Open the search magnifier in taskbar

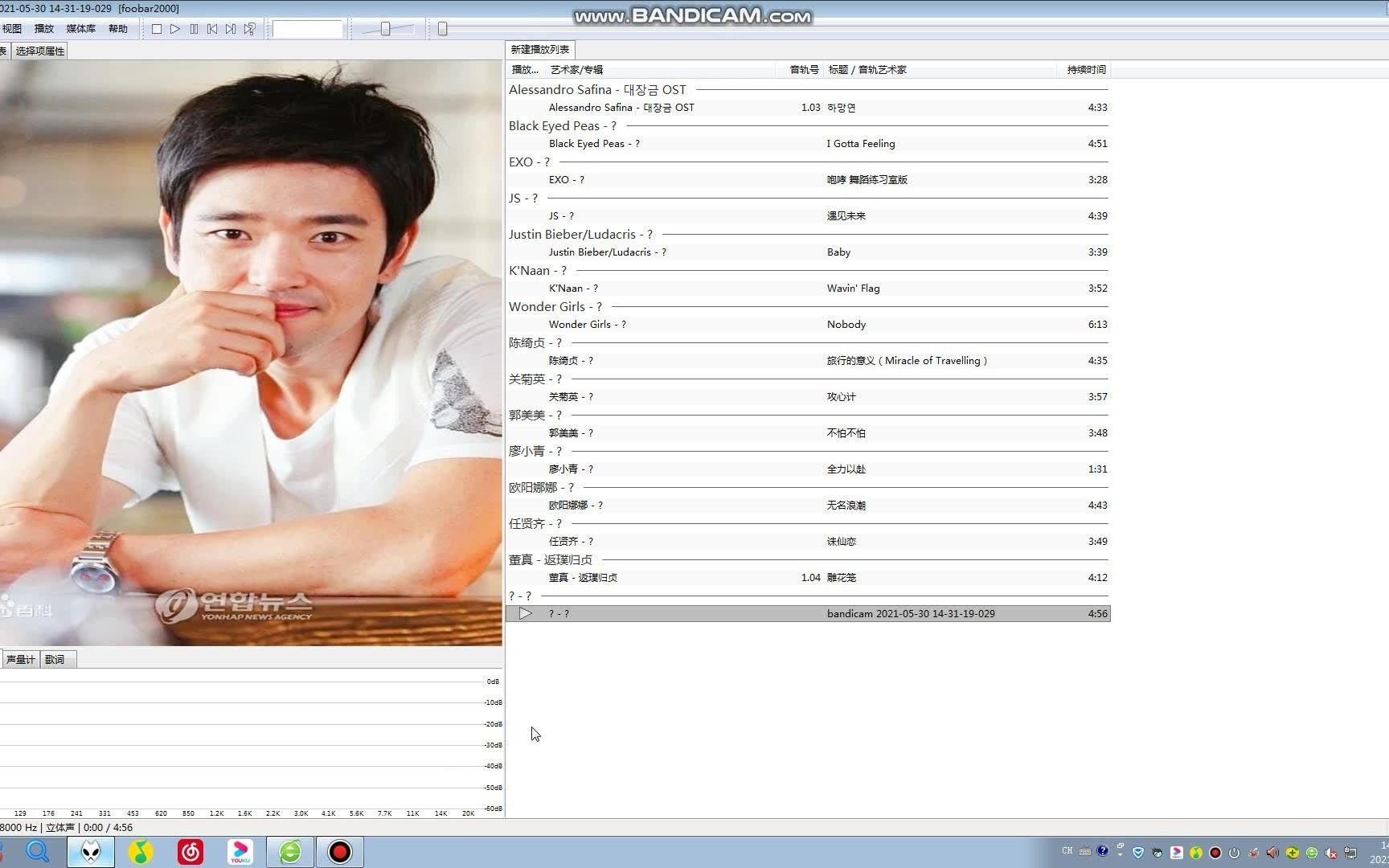(x=38, y=852)
